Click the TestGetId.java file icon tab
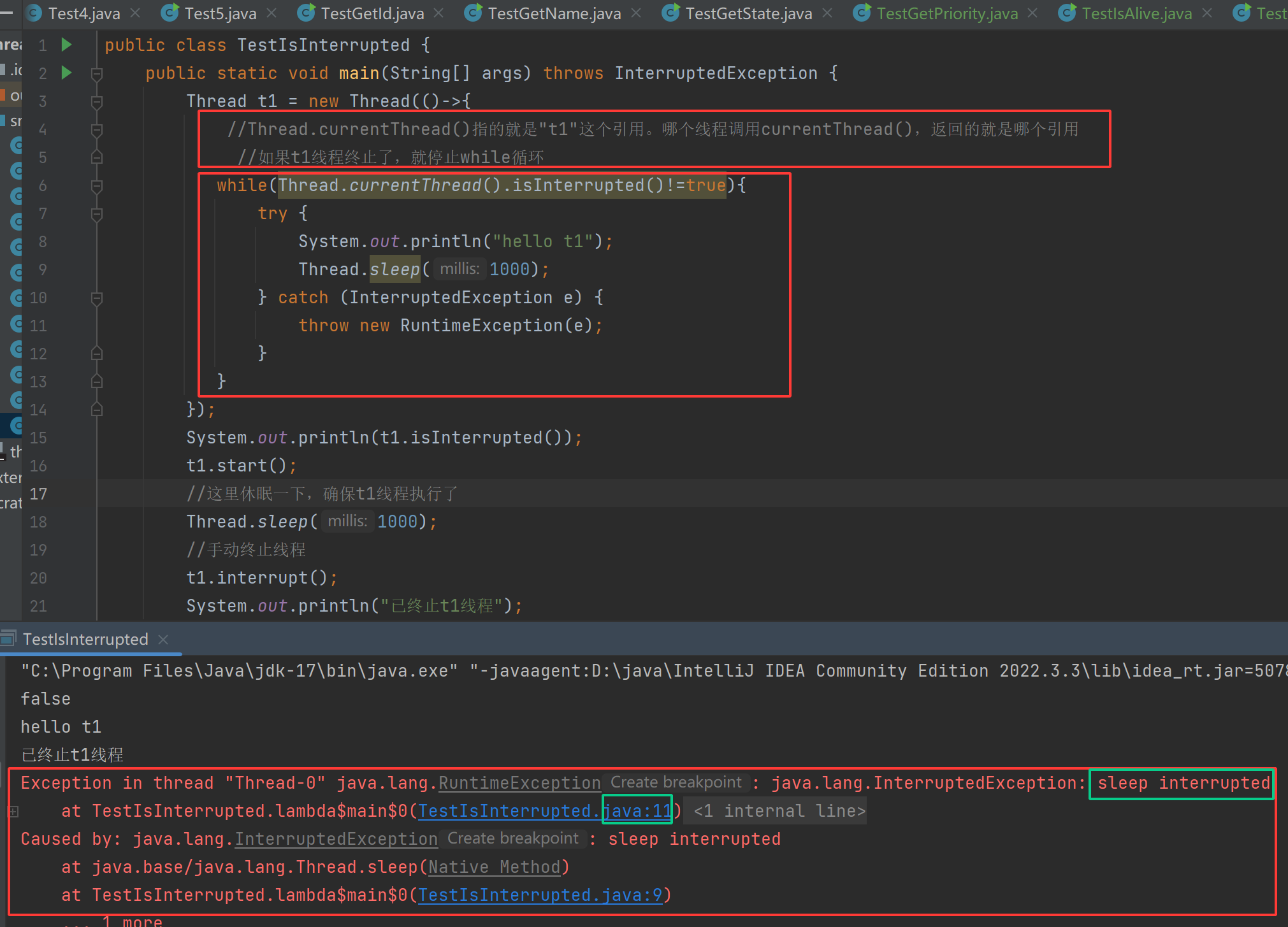Viewport: 1288px width, 927px height. click(307, 13)
